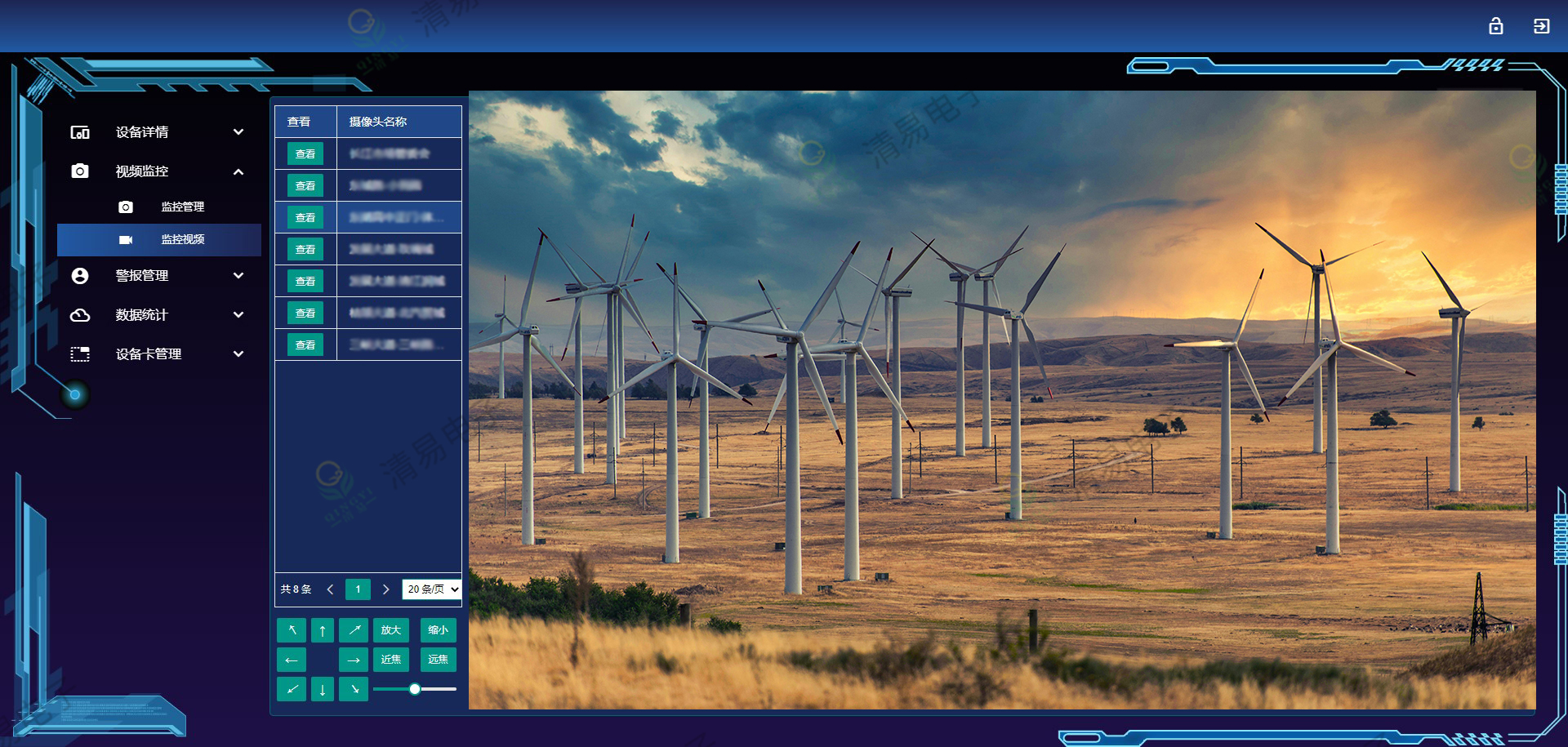Click the logout icon at top right
The width and height of the screenshot is (1568, 747).
click(1541, 26)
